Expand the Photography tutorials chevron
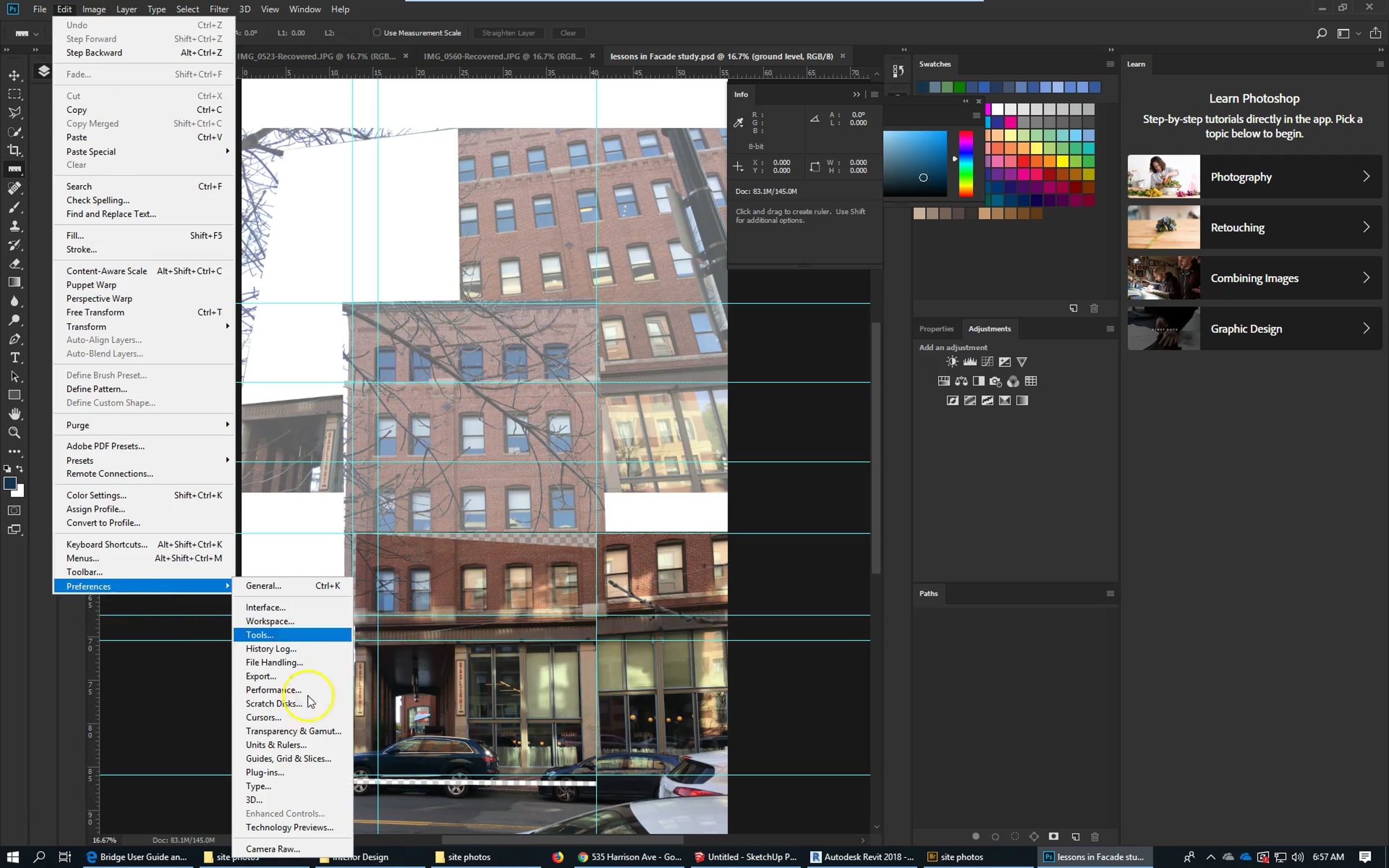 (1366, 176)
